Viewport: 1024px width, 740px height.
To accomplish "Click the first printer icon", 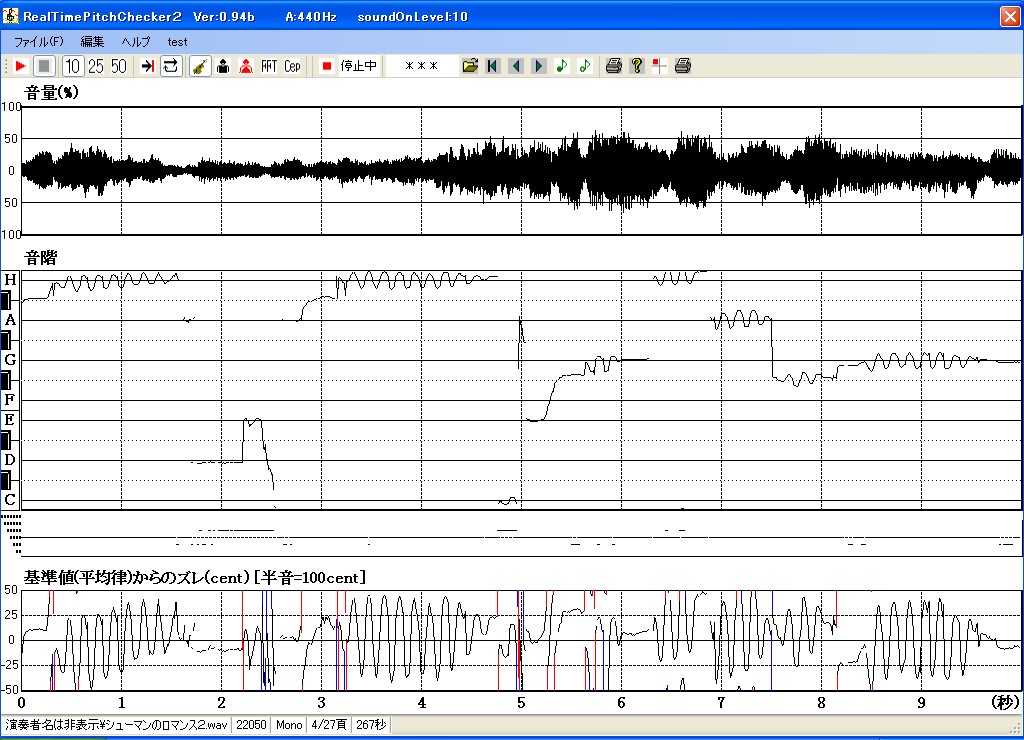I will (x=613, y=66).
